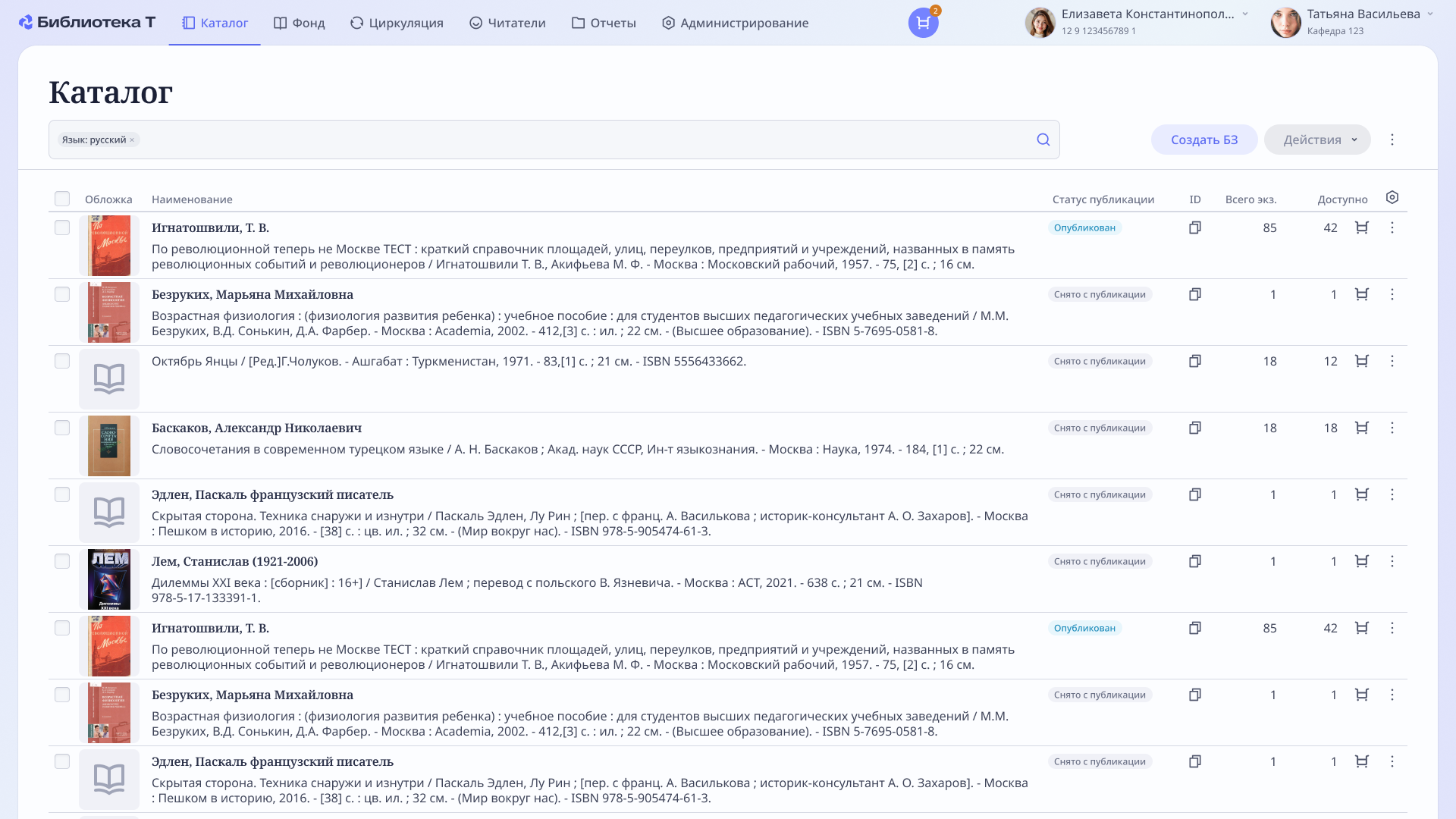Add Октябрь Янцы book to cart
The height and width of the screenshot is (819, 1456).
(x=1362, y=361)
